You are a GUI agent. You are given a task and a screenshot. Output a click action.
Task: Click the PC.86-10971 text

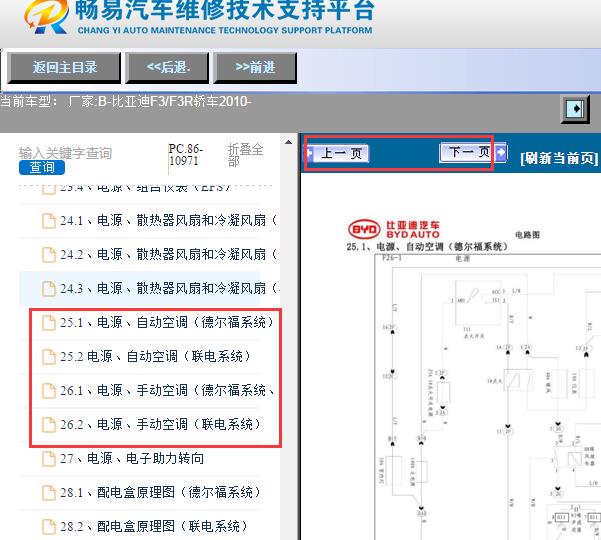point(186,154)
